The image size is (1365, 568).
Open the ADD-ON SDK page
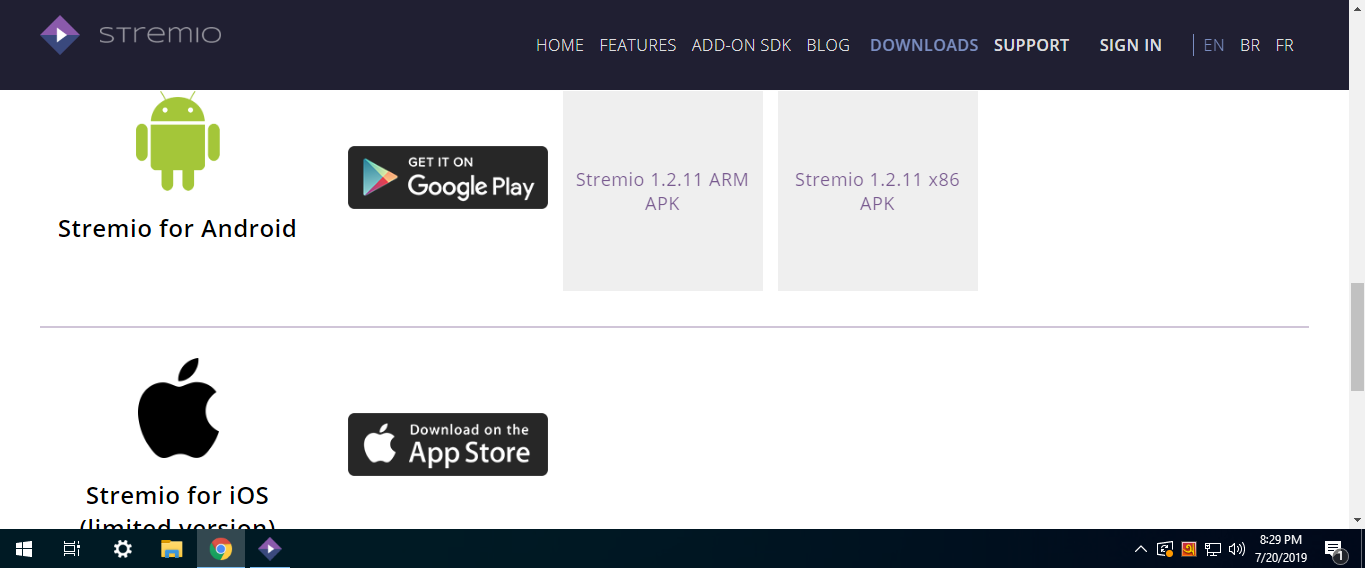741,45
